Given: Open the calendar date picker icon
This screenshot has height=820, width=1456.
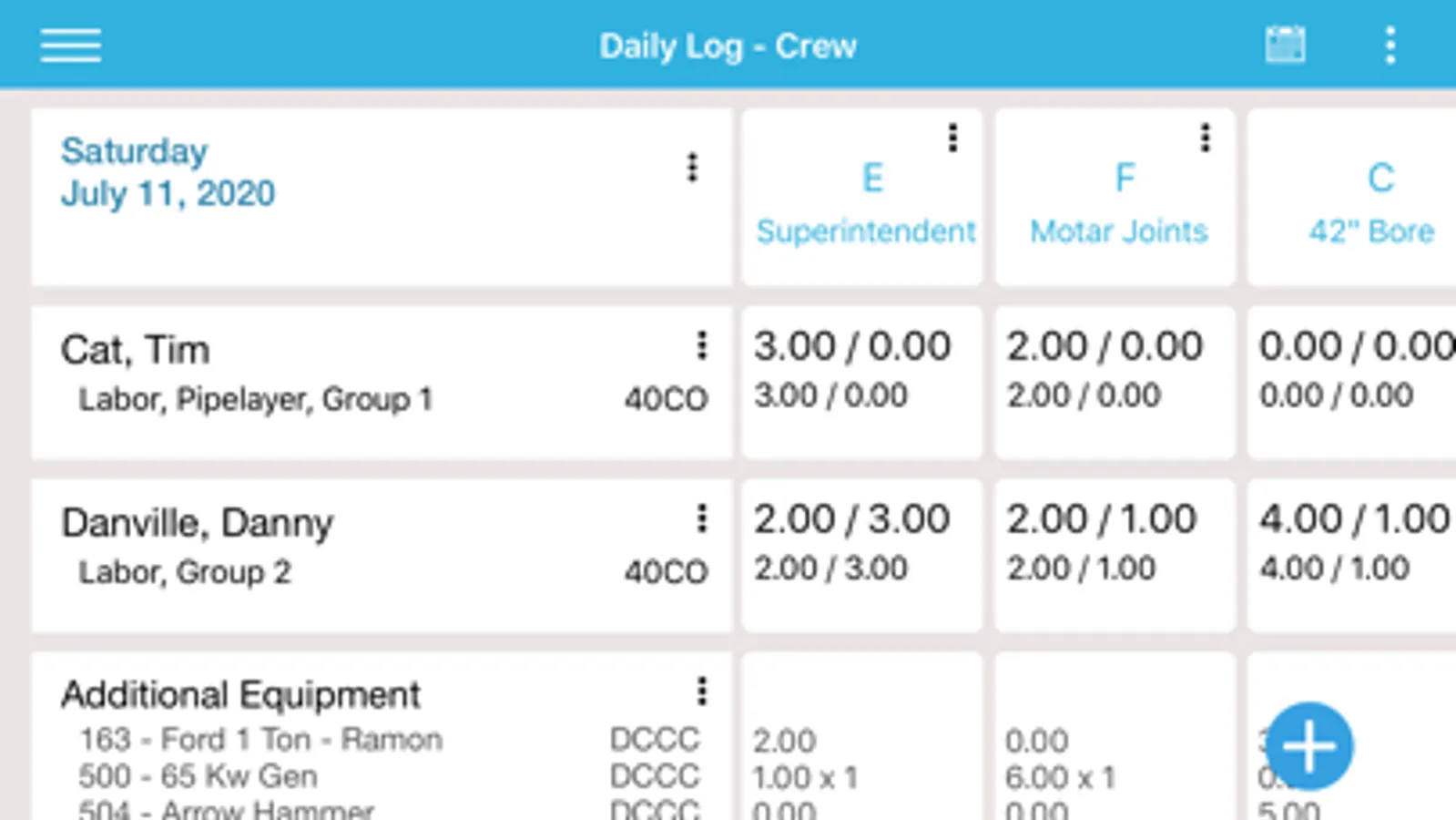Looking at the screenshot, I should (x=1285, y=45).
